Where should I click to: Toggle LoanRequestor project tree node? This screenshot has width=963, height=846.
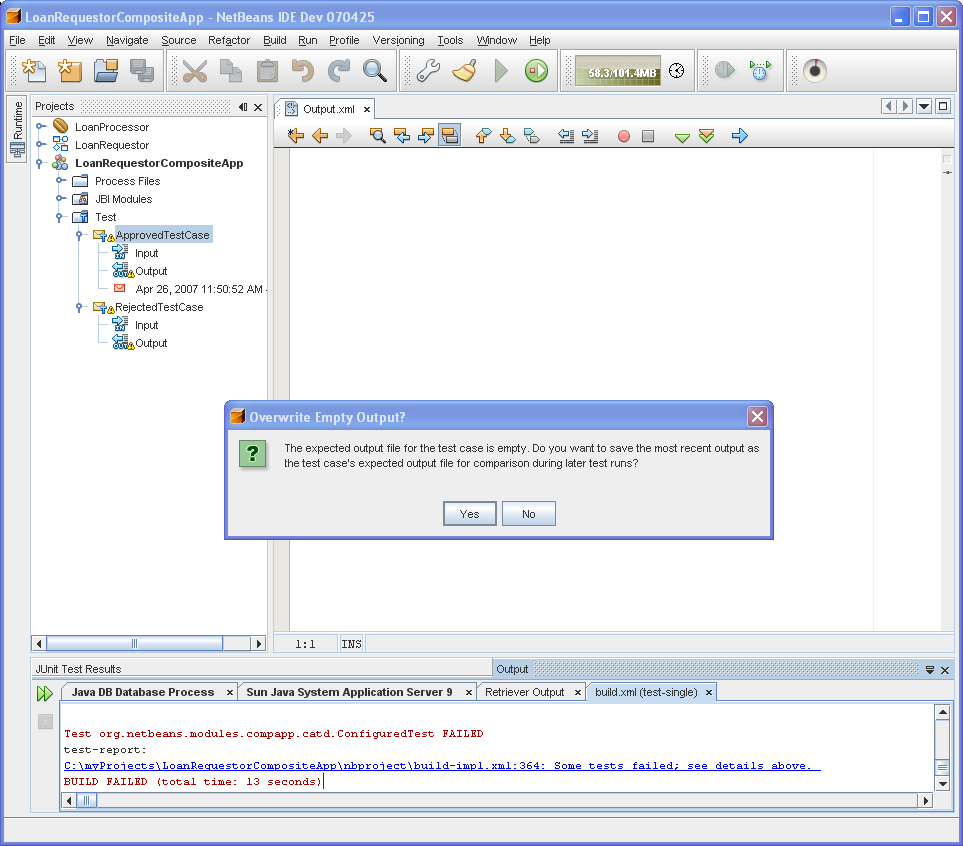point(39,144)
